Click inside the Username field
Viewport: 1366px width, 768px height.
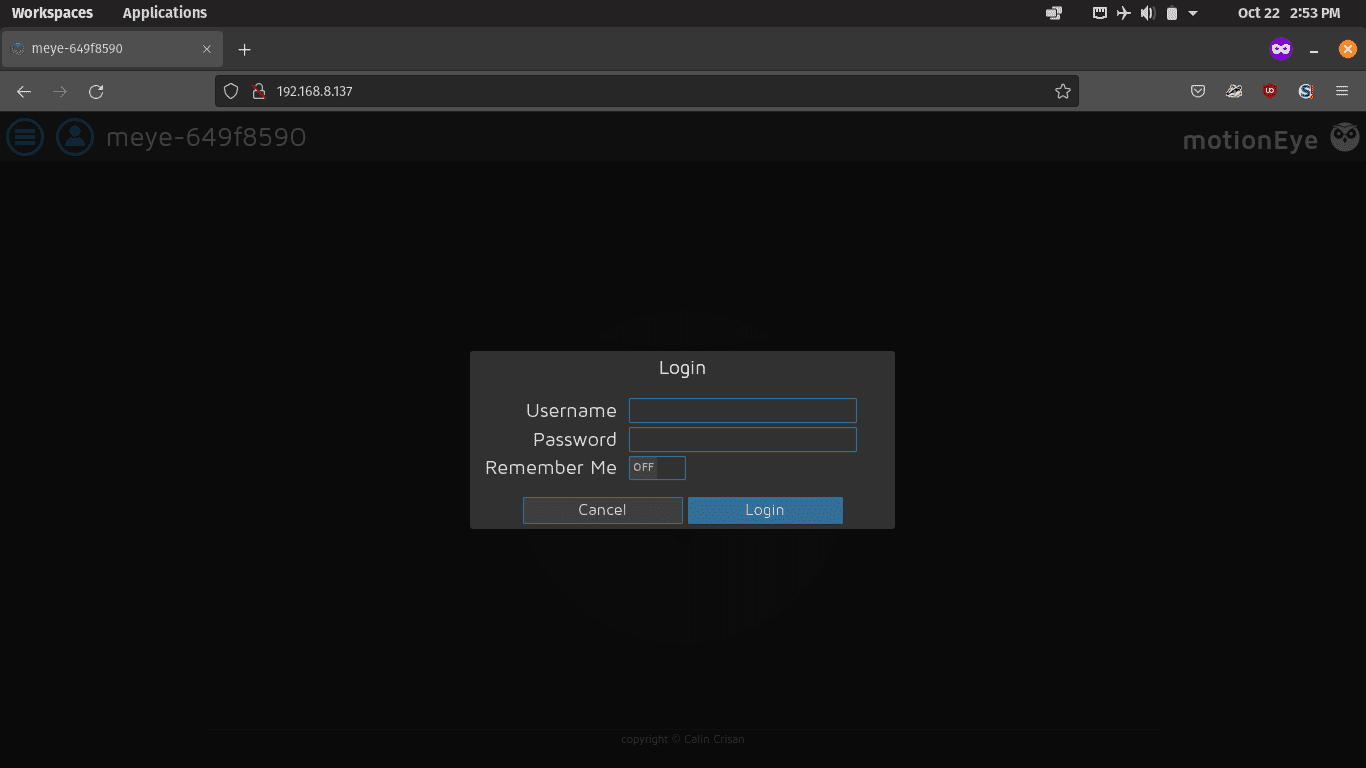coord(742,410)
